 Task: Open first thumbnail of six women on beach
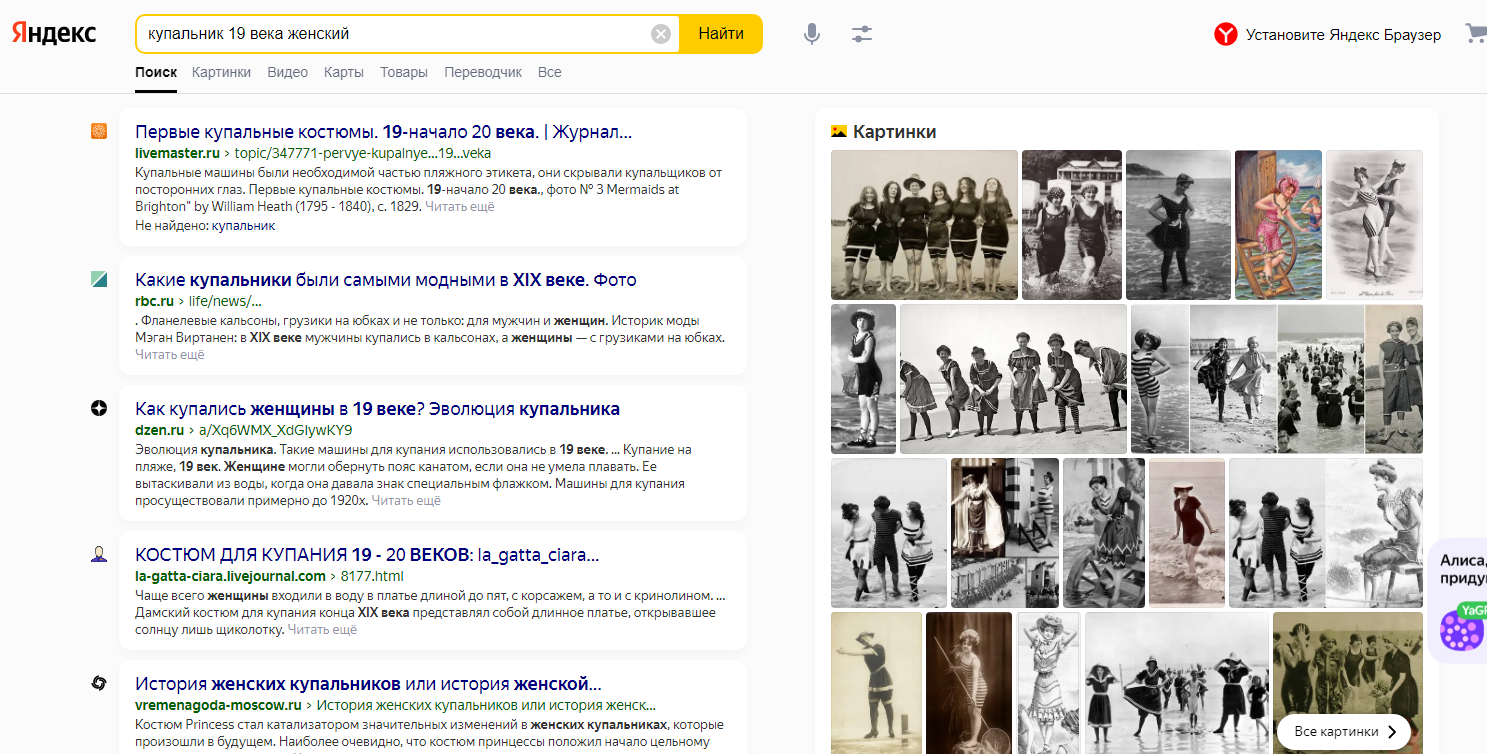924,225
